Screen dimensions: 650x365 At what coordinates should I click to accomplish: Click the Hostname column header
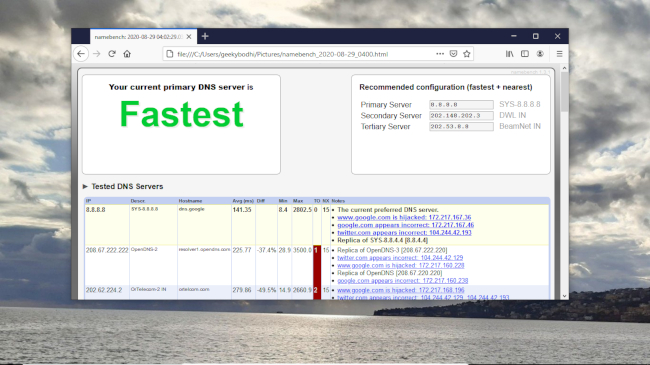click(x=189, y=201)
